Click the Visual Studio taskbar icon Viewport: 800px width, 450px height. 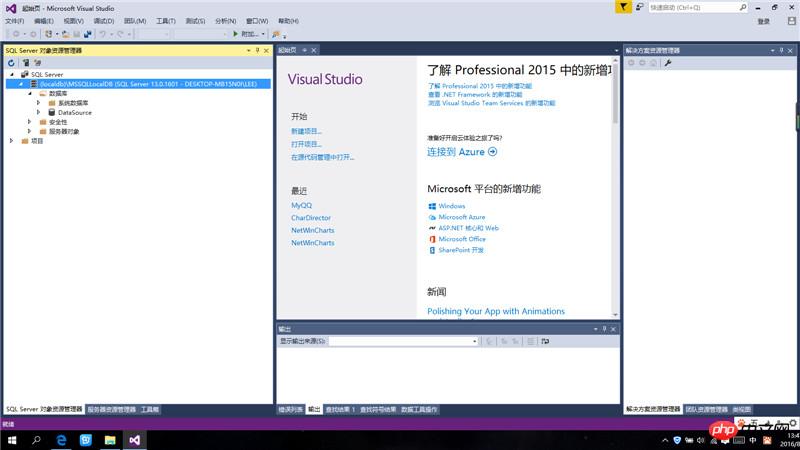click(x=134, y=440)
